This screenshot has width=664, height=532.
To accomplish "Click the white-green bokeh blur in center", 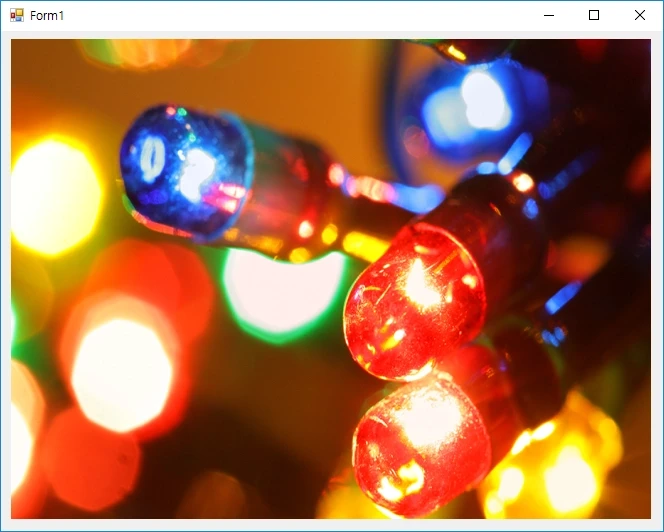I will [280, 290].
